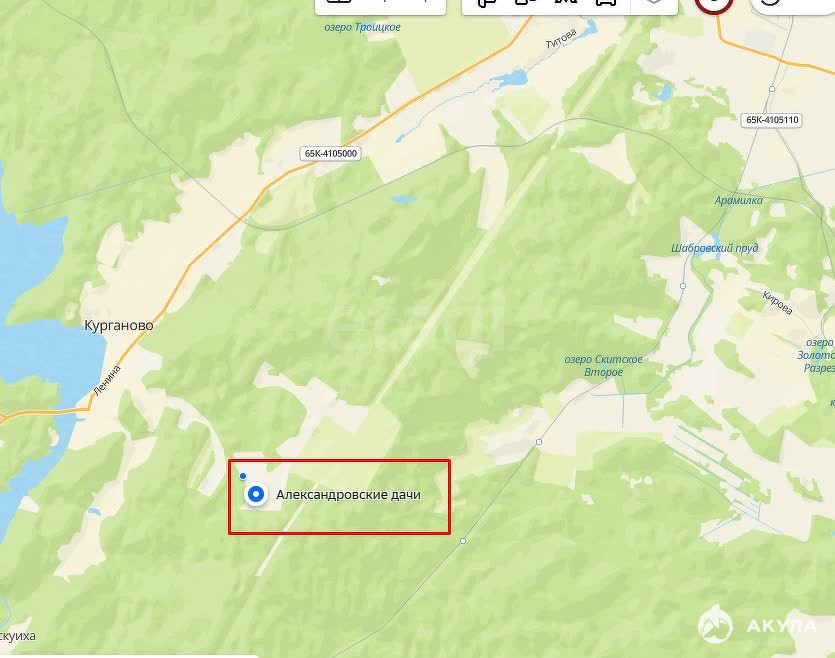Click the red-ringed round button at top
This screenshot has height=658, width=835.
714,3
